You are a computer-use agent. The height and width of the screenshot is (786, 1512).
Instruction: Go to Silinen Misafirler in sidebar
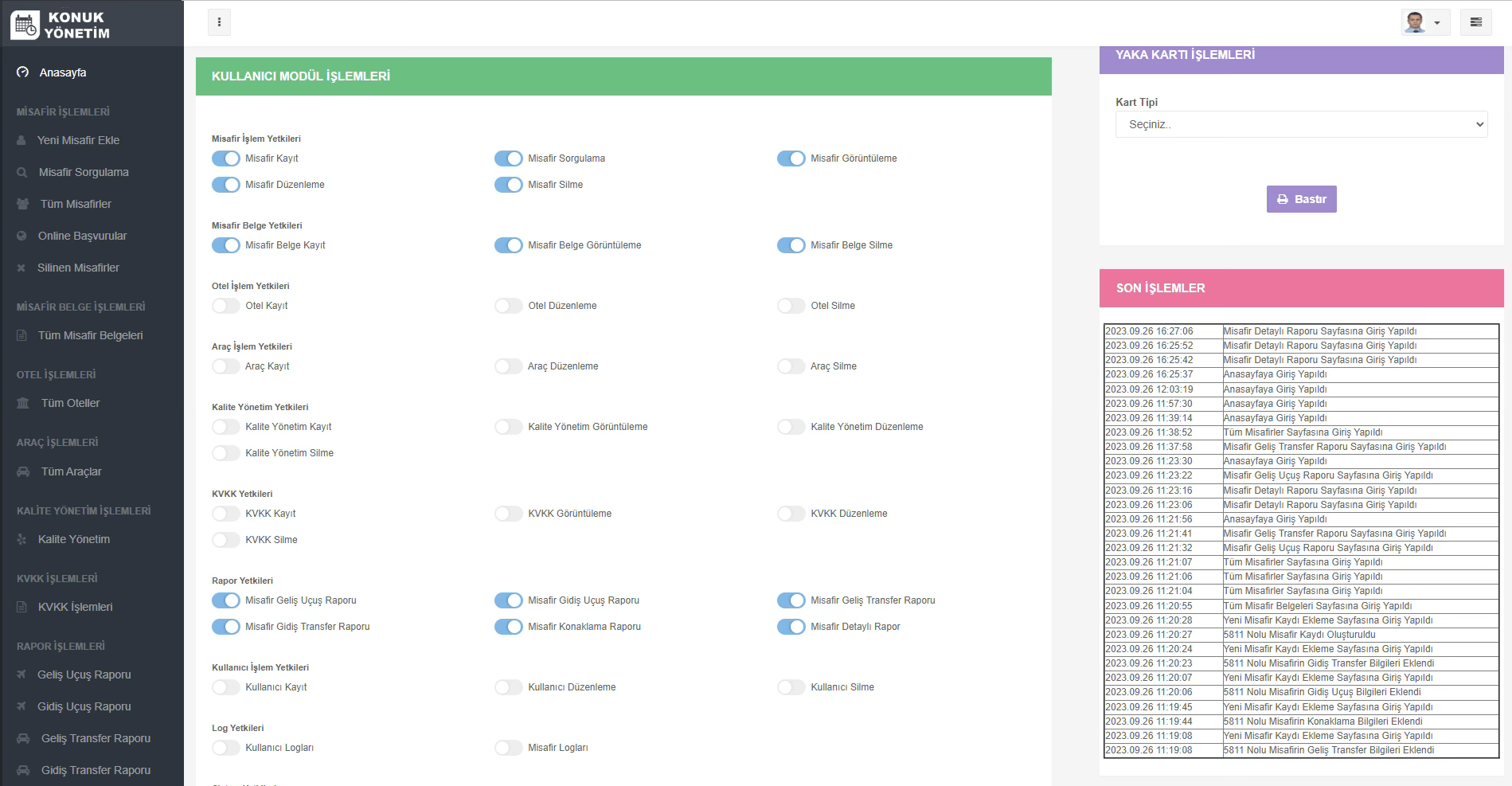78,268
